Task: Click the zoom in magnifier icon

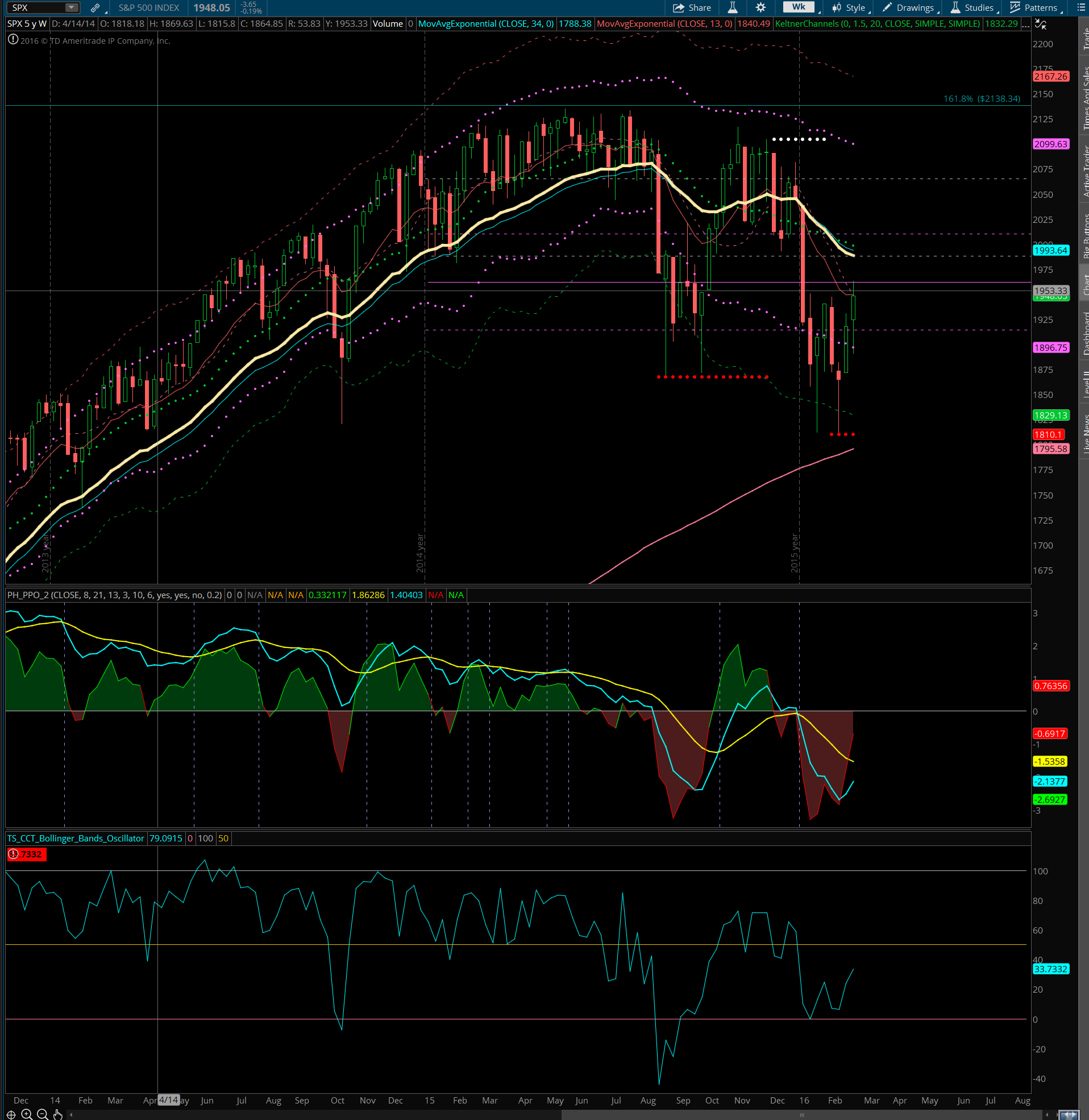Action: coord(26,1114)
